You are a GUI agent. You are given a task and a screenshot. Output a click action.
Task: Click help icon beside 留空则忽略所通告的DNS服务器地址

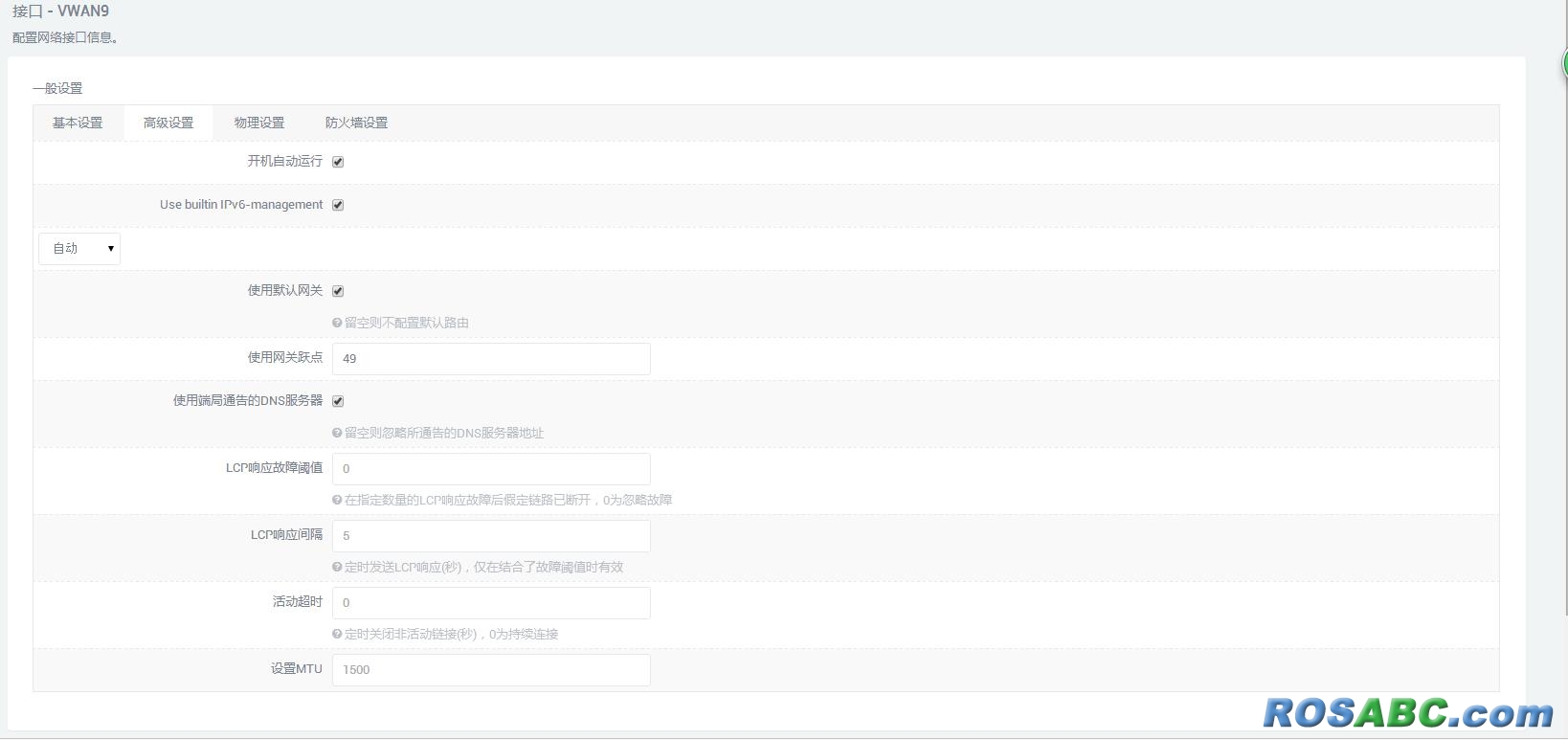[x=337, y=433]
